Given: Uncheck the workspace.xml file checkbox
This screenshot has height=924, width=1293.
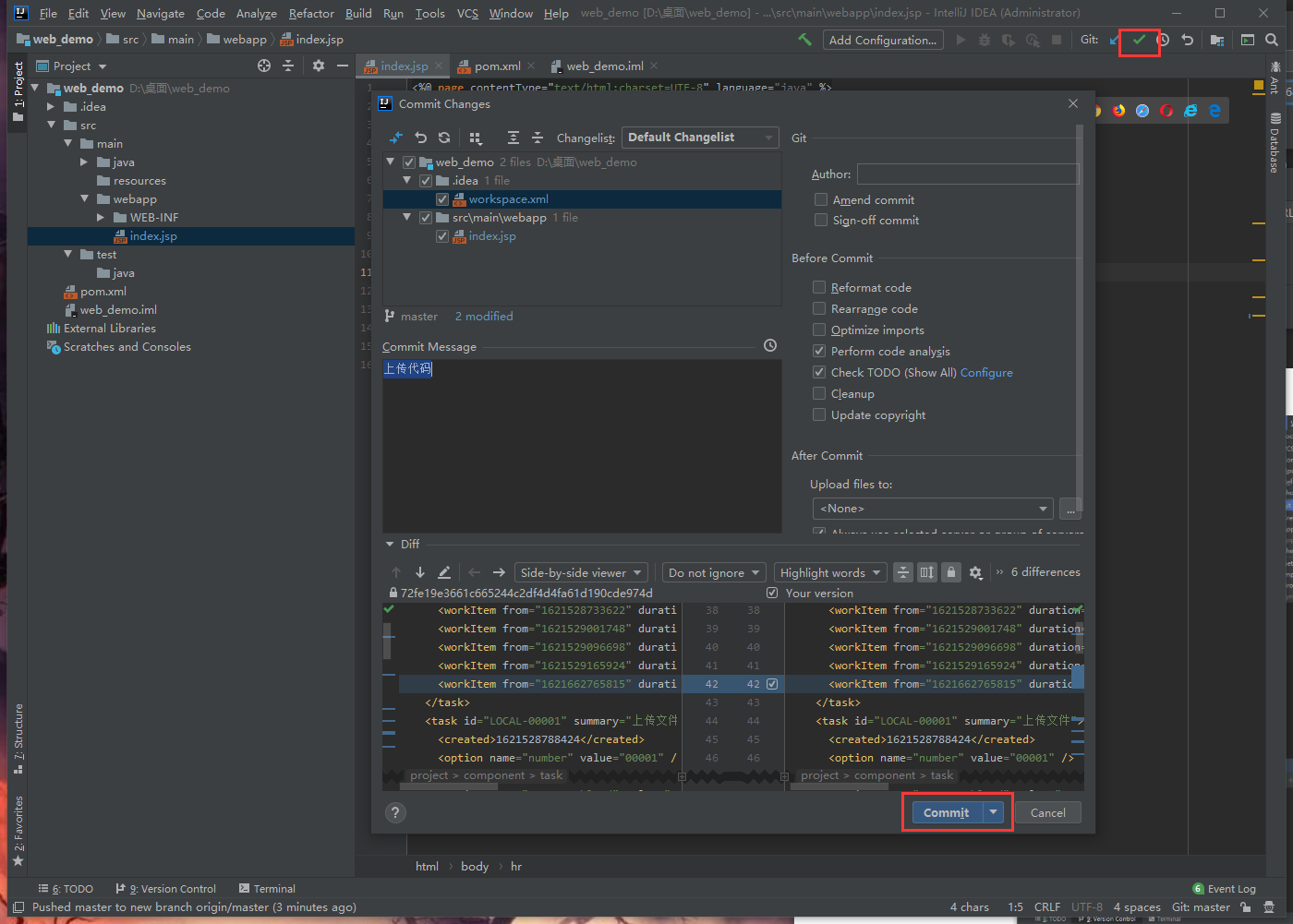Looking at the screenshot, I should [442, 199].
